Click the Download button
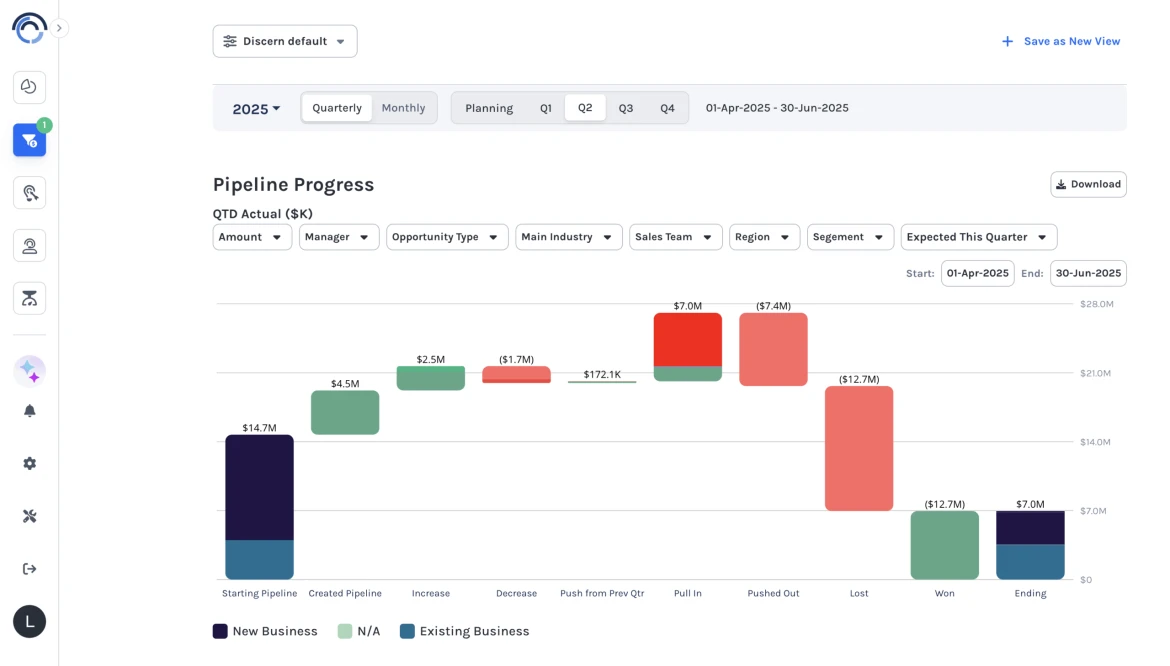The height and width of the screenshot is (666, 1170). (1088, 184)
